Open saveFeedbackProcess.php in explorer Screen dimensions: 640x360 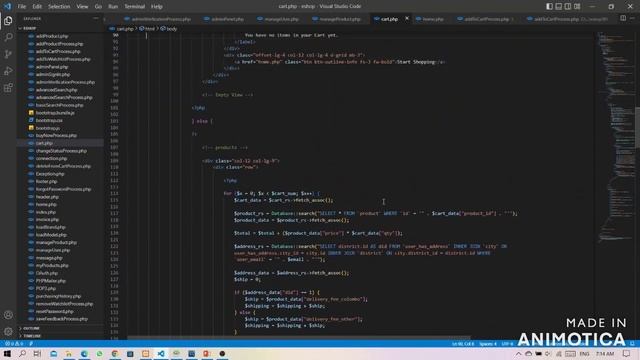(62, 319)
